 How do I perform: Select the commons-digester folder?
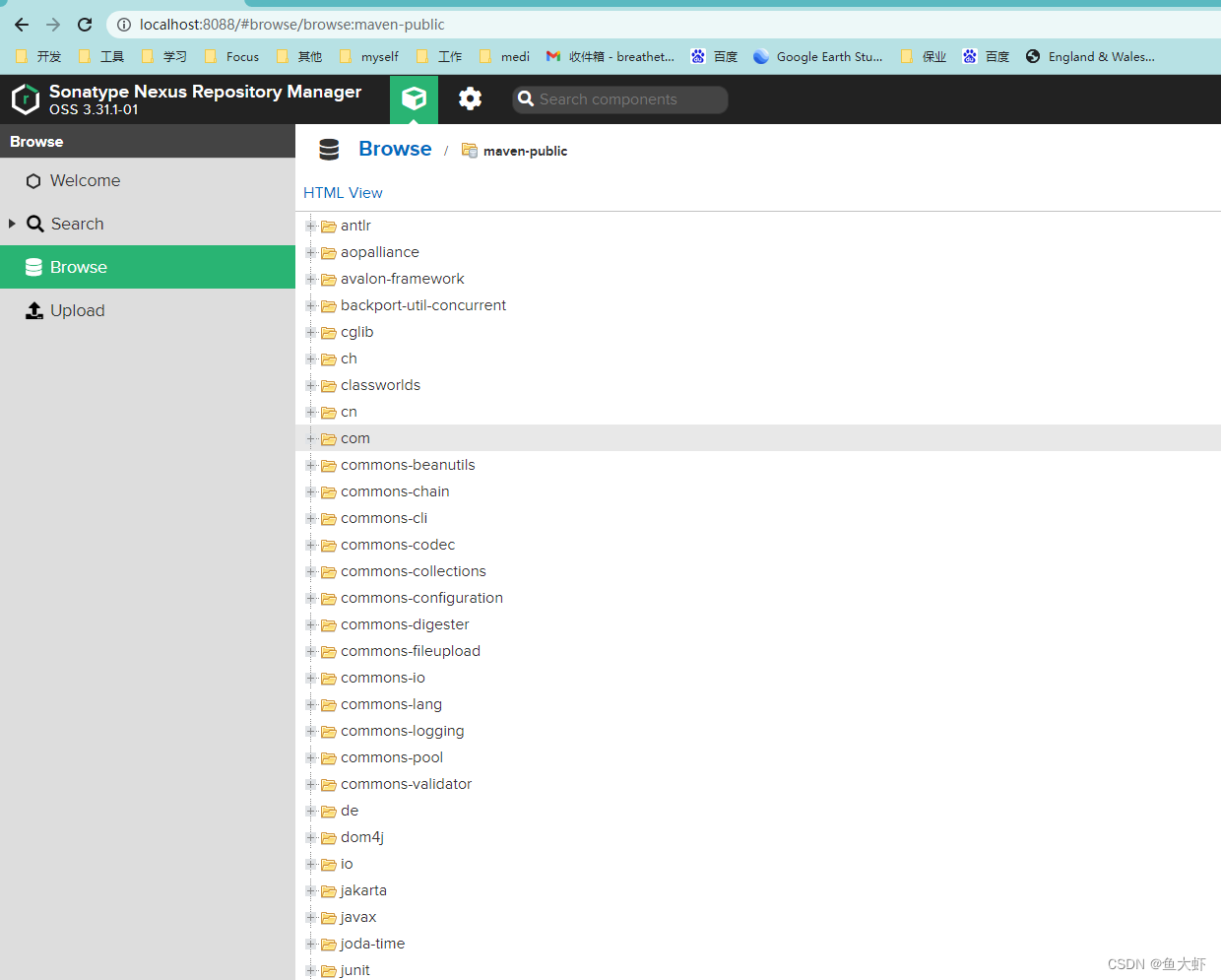tap(405, 624)
